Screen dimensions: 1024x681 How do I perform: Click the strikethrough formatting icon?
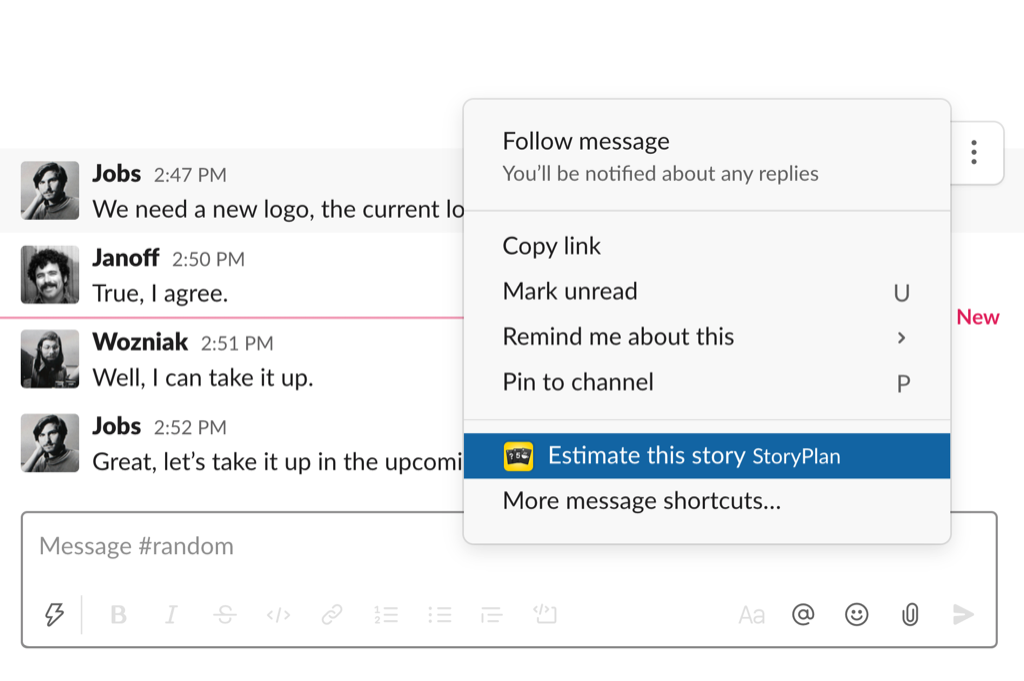[224, 614]
